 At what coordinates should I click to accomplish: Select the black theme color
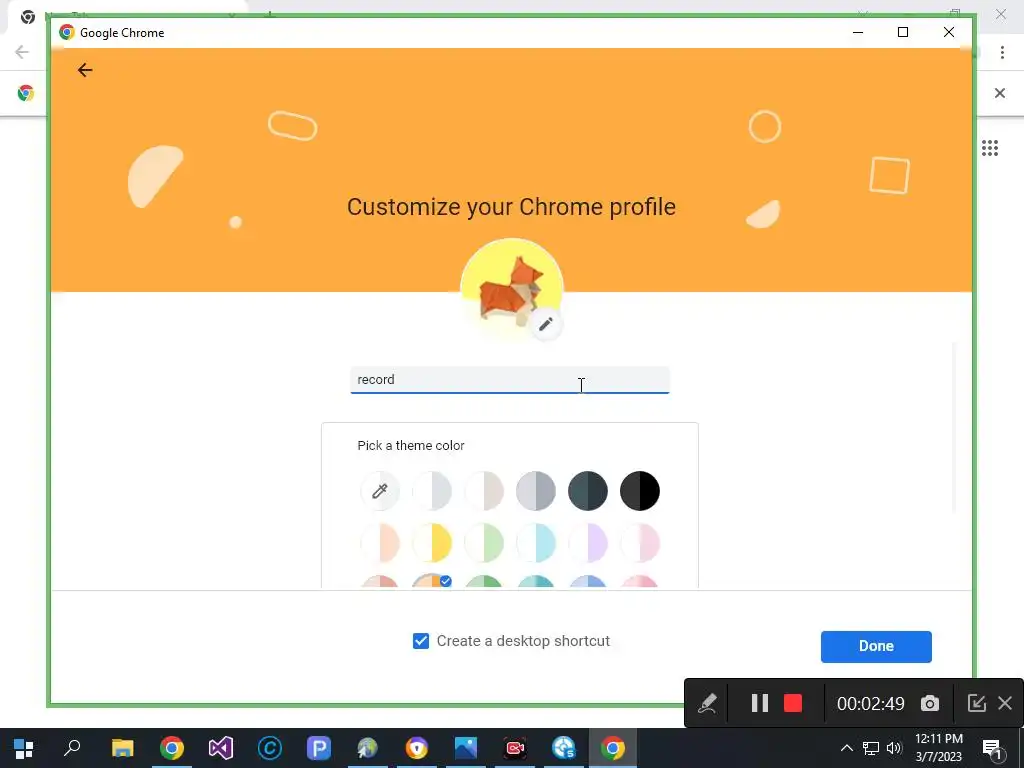point(640,490)
